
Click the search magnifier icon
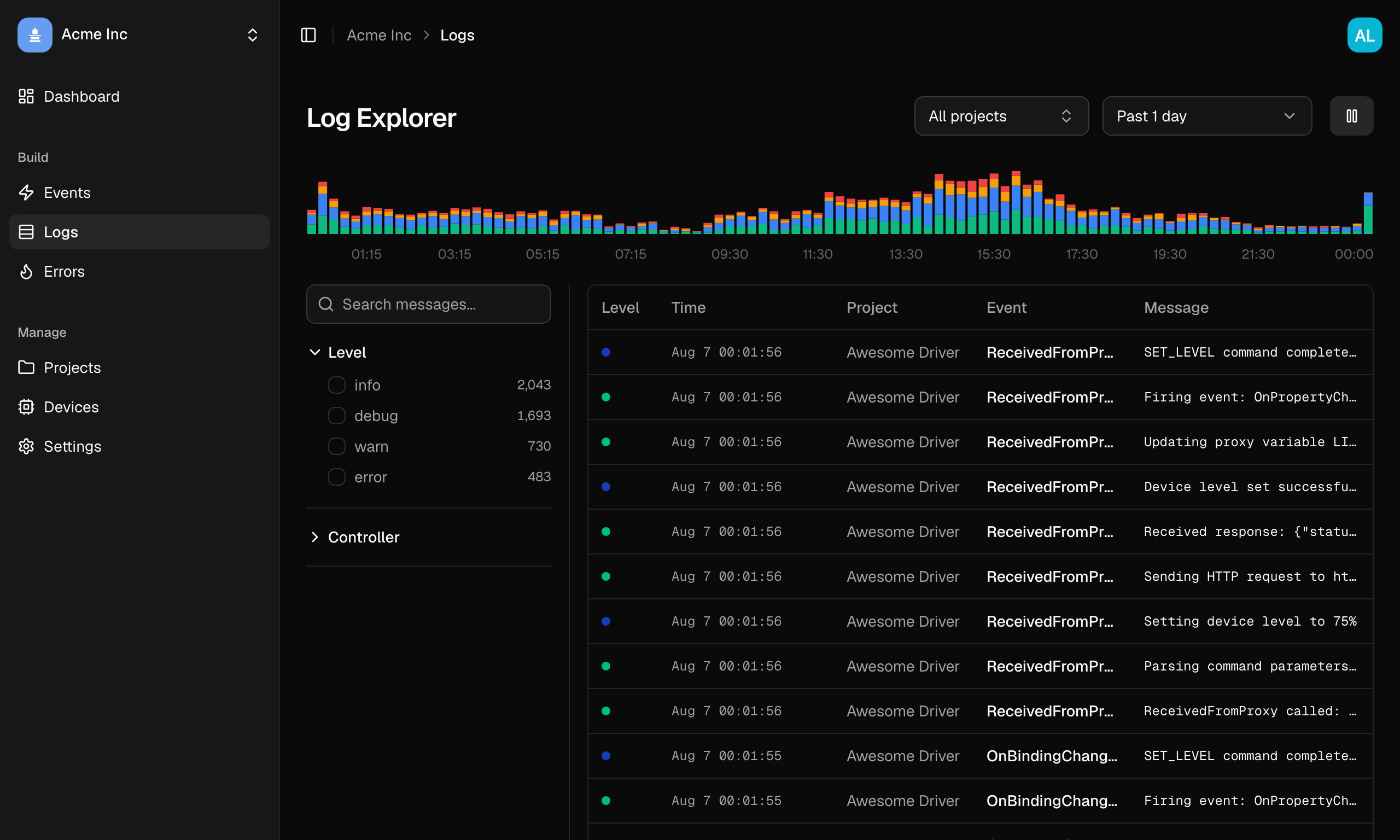(326, 304)
